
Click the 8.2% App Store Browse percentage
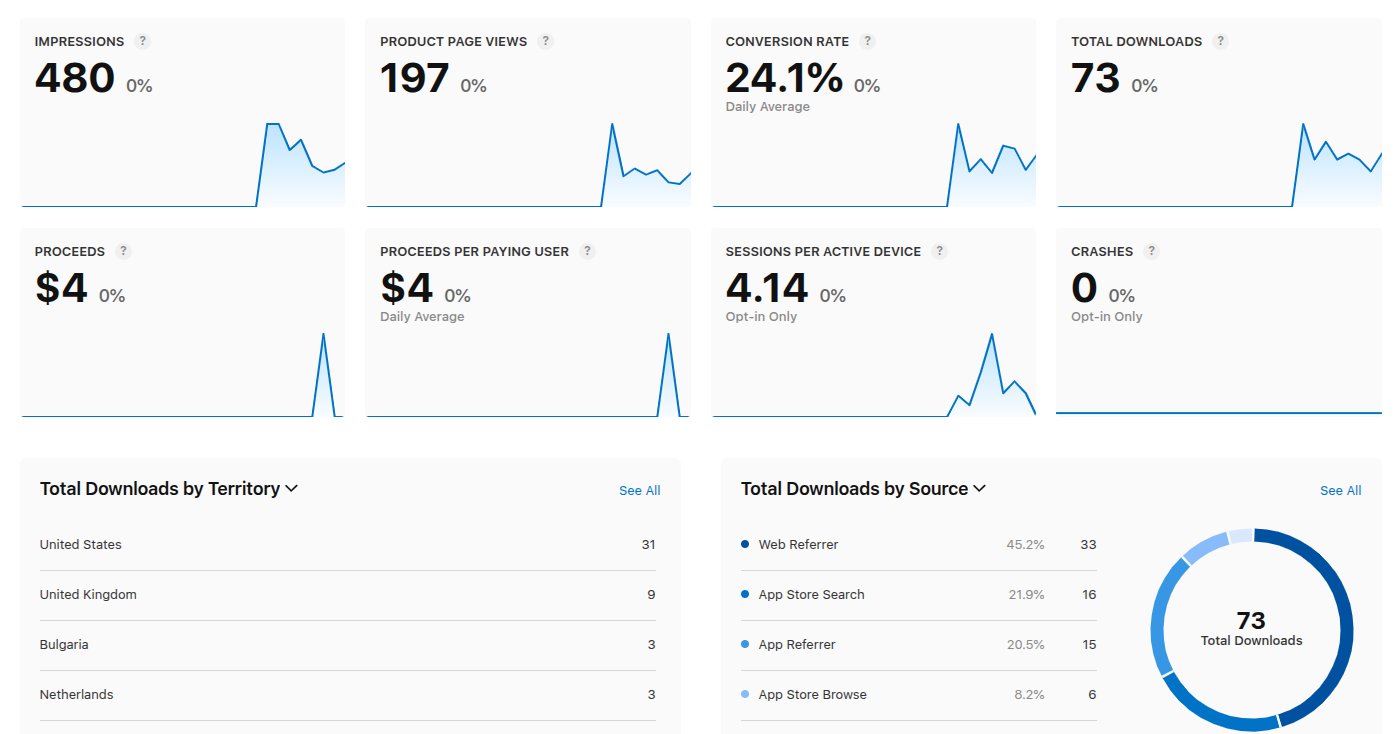pos(1029,695)
